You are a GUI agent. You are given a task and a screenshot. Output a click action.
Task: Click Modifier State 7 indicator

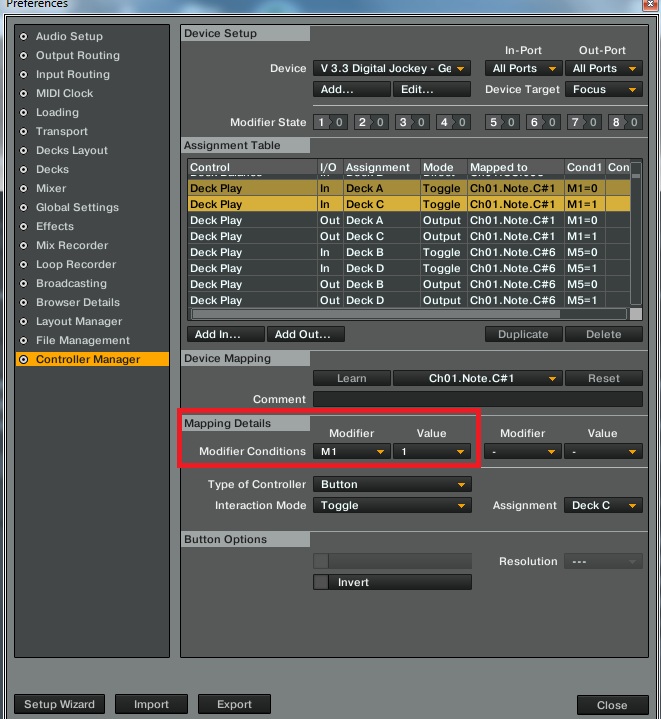(x=584, y=122)
